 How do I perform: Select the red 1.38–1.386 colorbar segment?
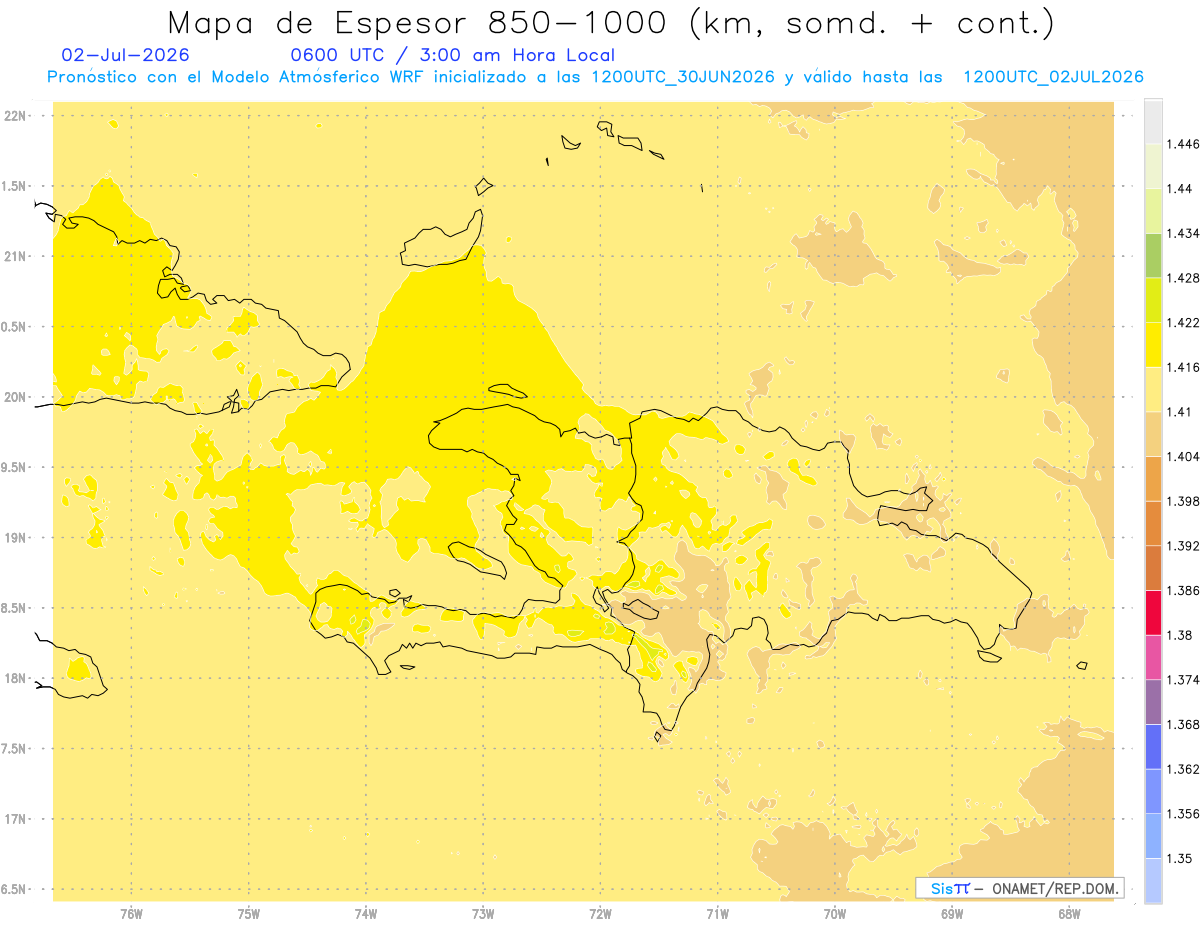tap(1153, 613)
